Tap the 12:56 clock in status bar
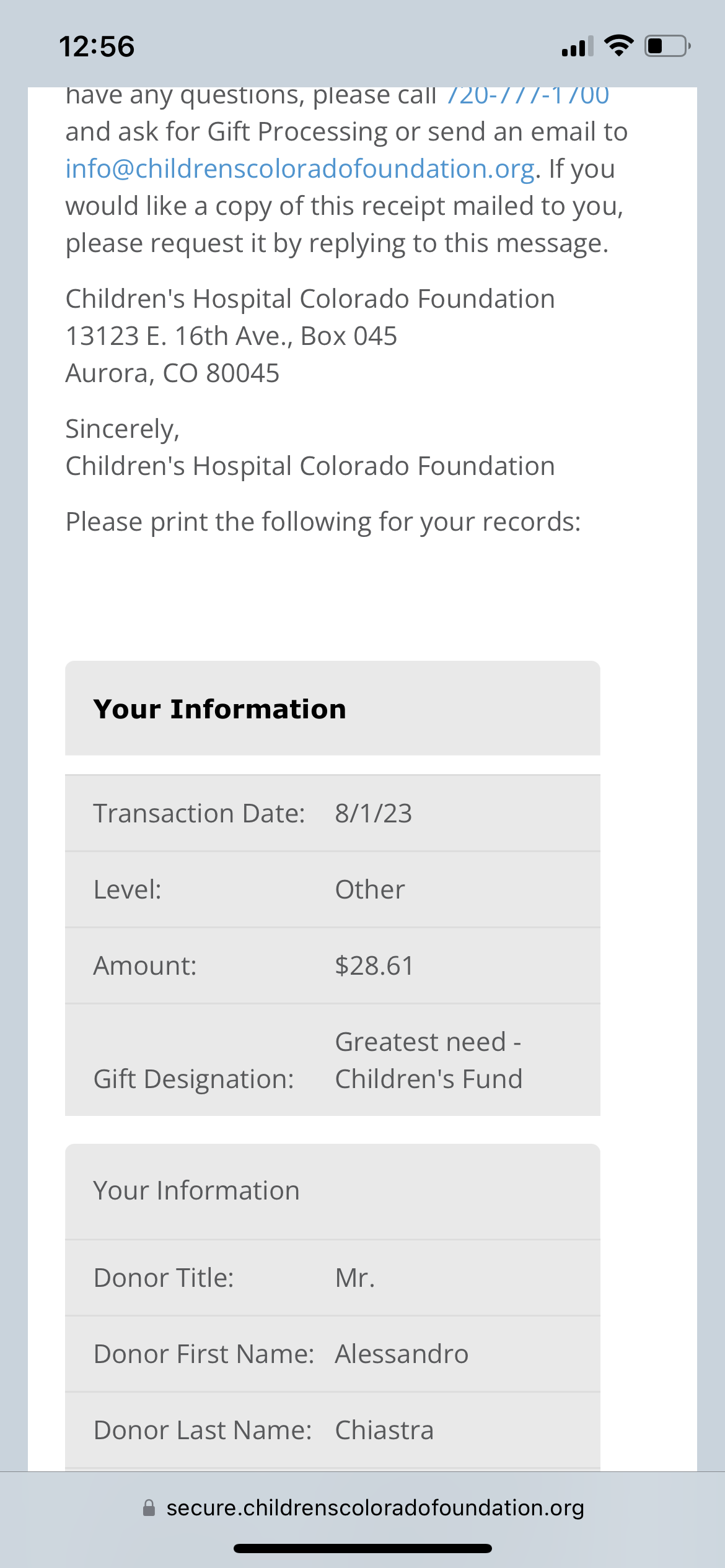The width and height of the screenshot is (725, 1568). (x=97, y=46)
